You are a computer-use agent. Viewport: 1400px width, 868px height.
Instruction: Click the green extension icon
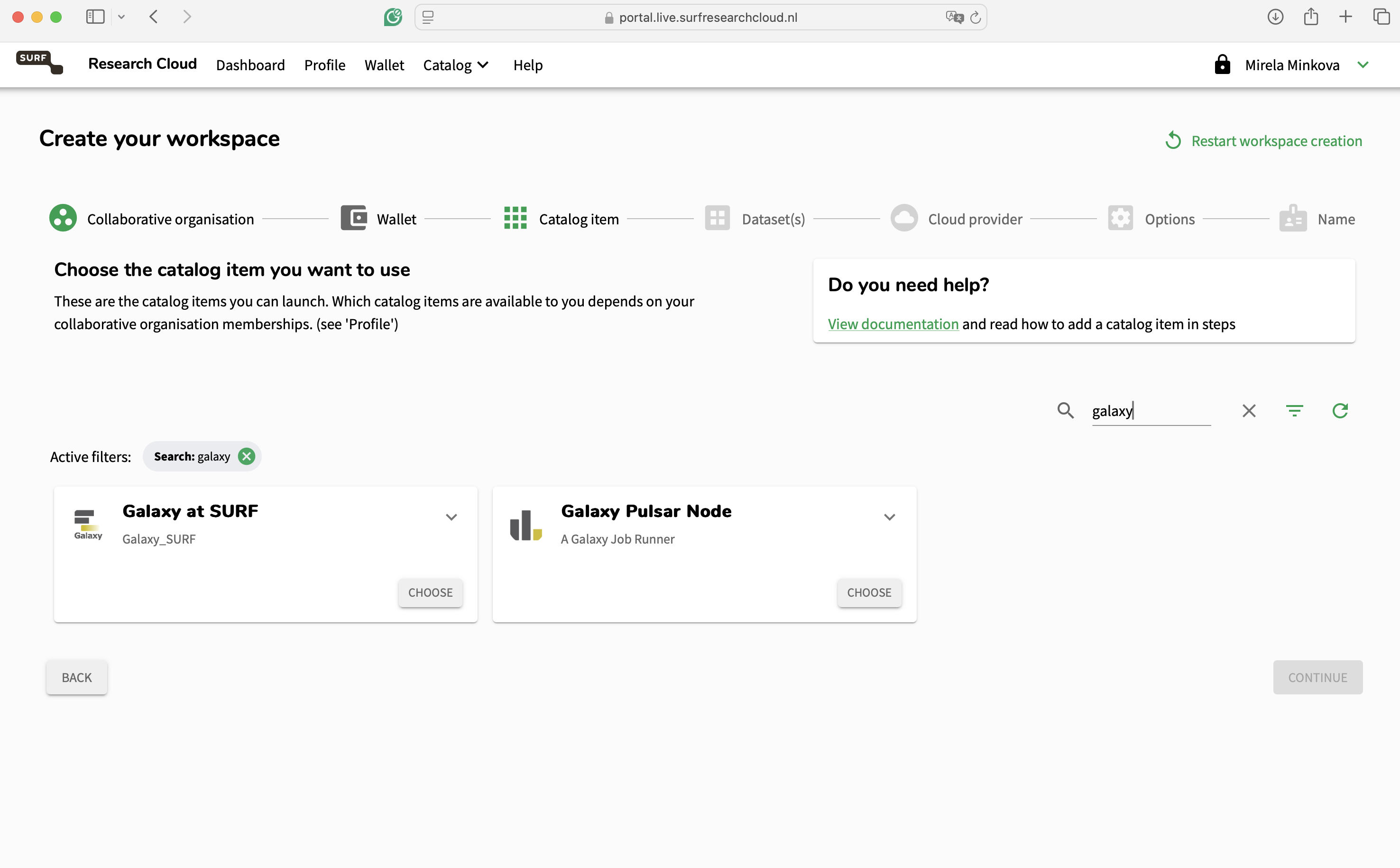(x=393, y=17)
